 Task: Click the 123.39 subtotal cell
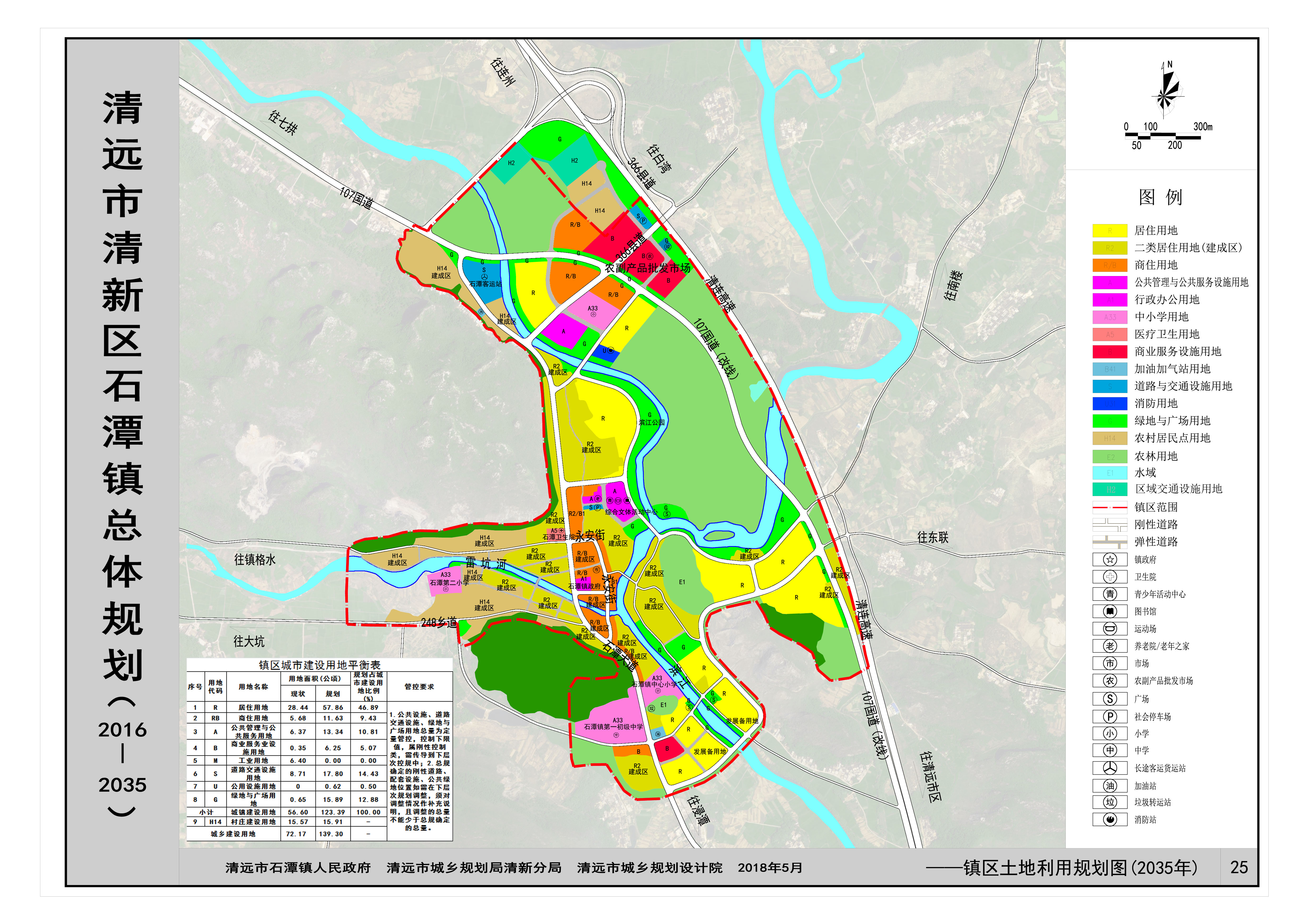coord(333,812)
